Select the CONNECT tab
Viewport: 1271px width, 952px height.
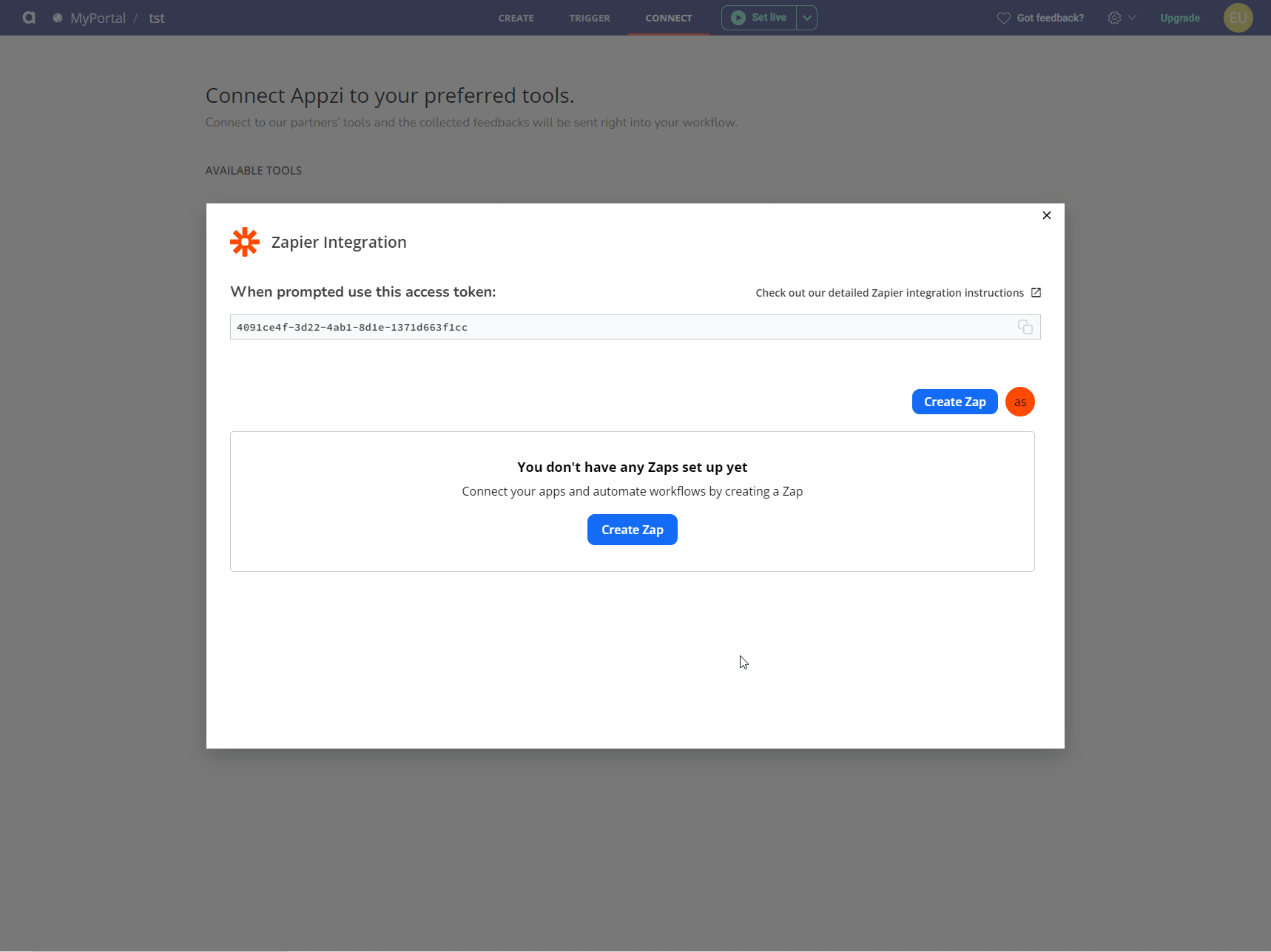pos(669,18)
